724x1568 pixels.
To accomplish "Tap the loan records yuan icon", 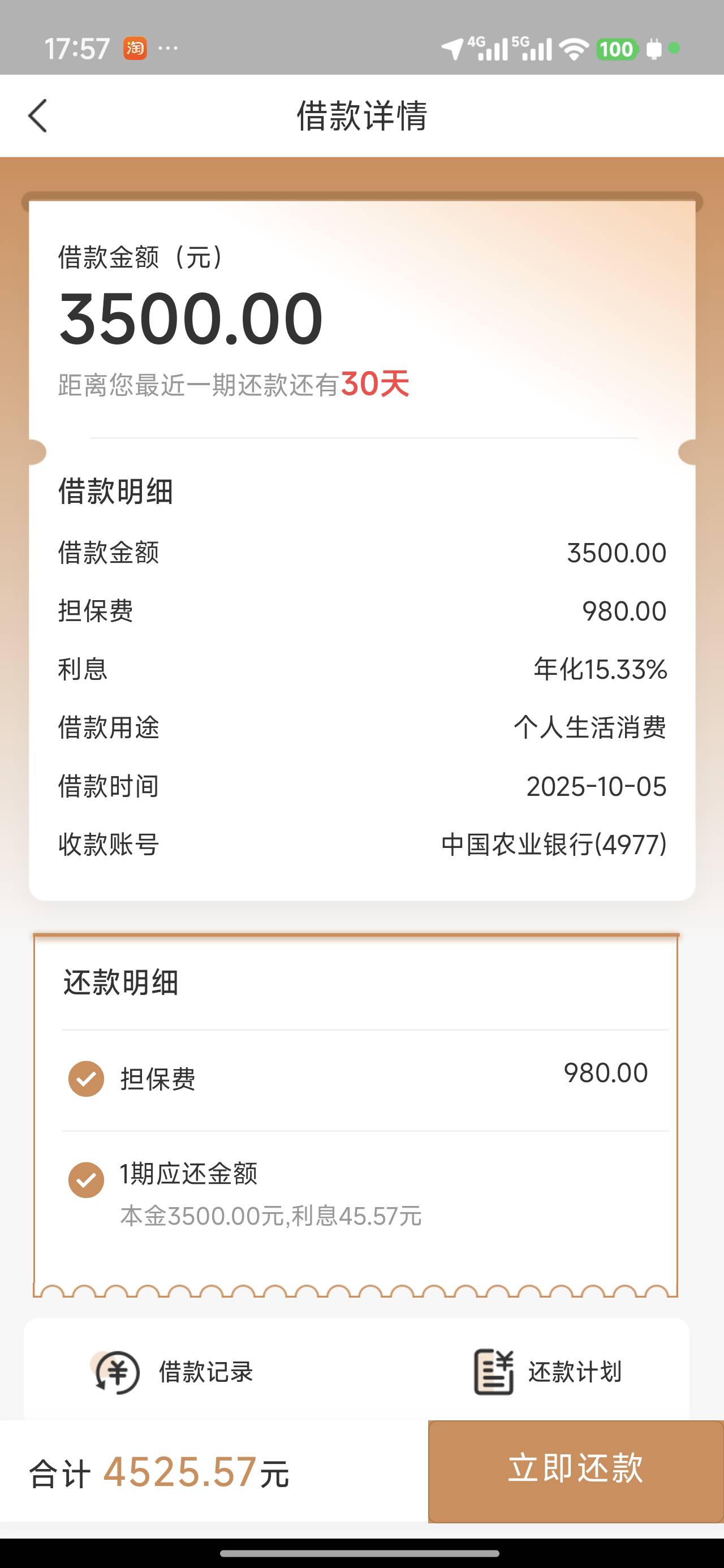I will click(117, 1372).
